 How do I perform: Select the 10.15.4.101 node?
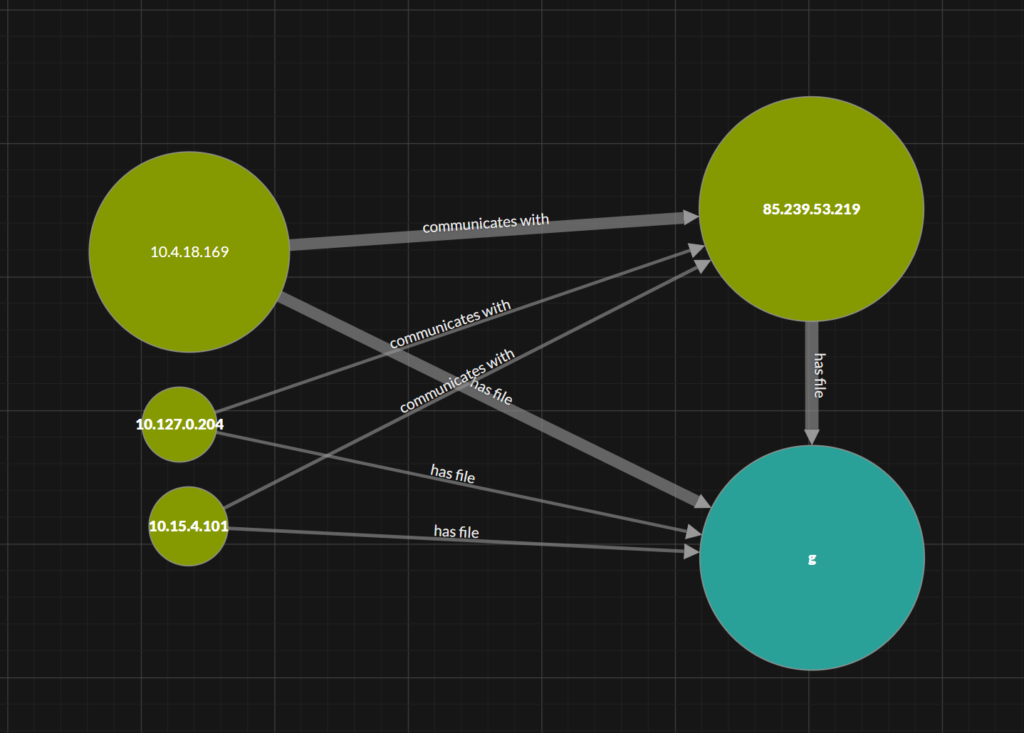188,526
